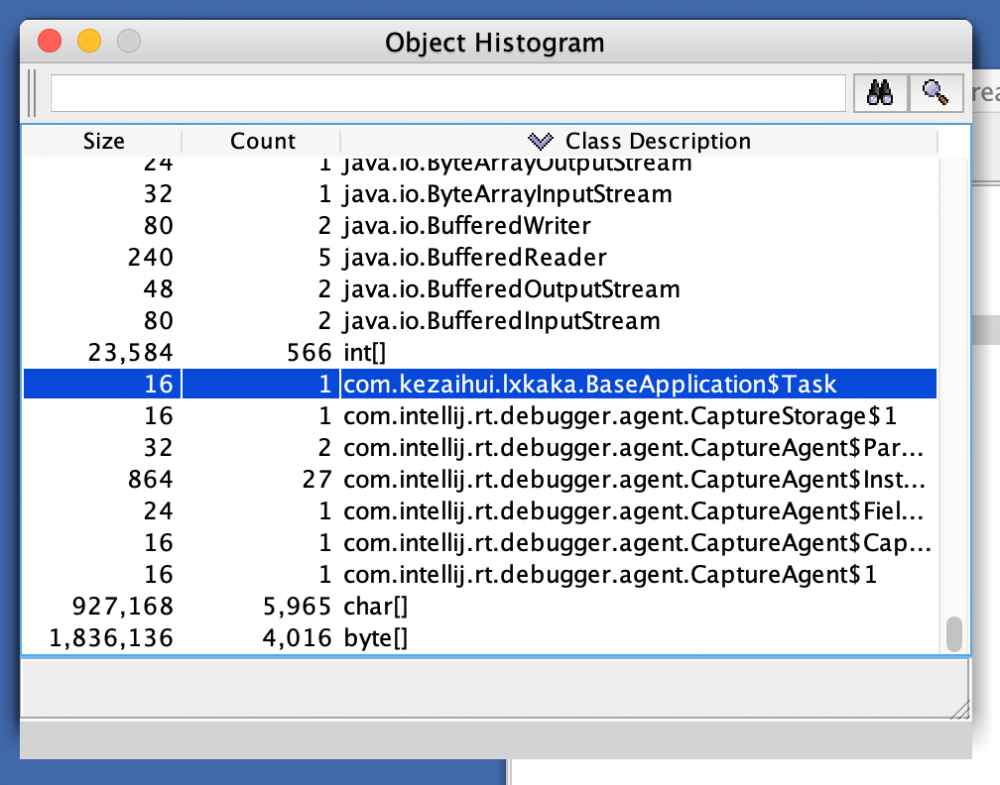Viewport: 1000px width, 785px height.
Task: Select the CaptureAgent$Par... row
Action: (480, 448)
